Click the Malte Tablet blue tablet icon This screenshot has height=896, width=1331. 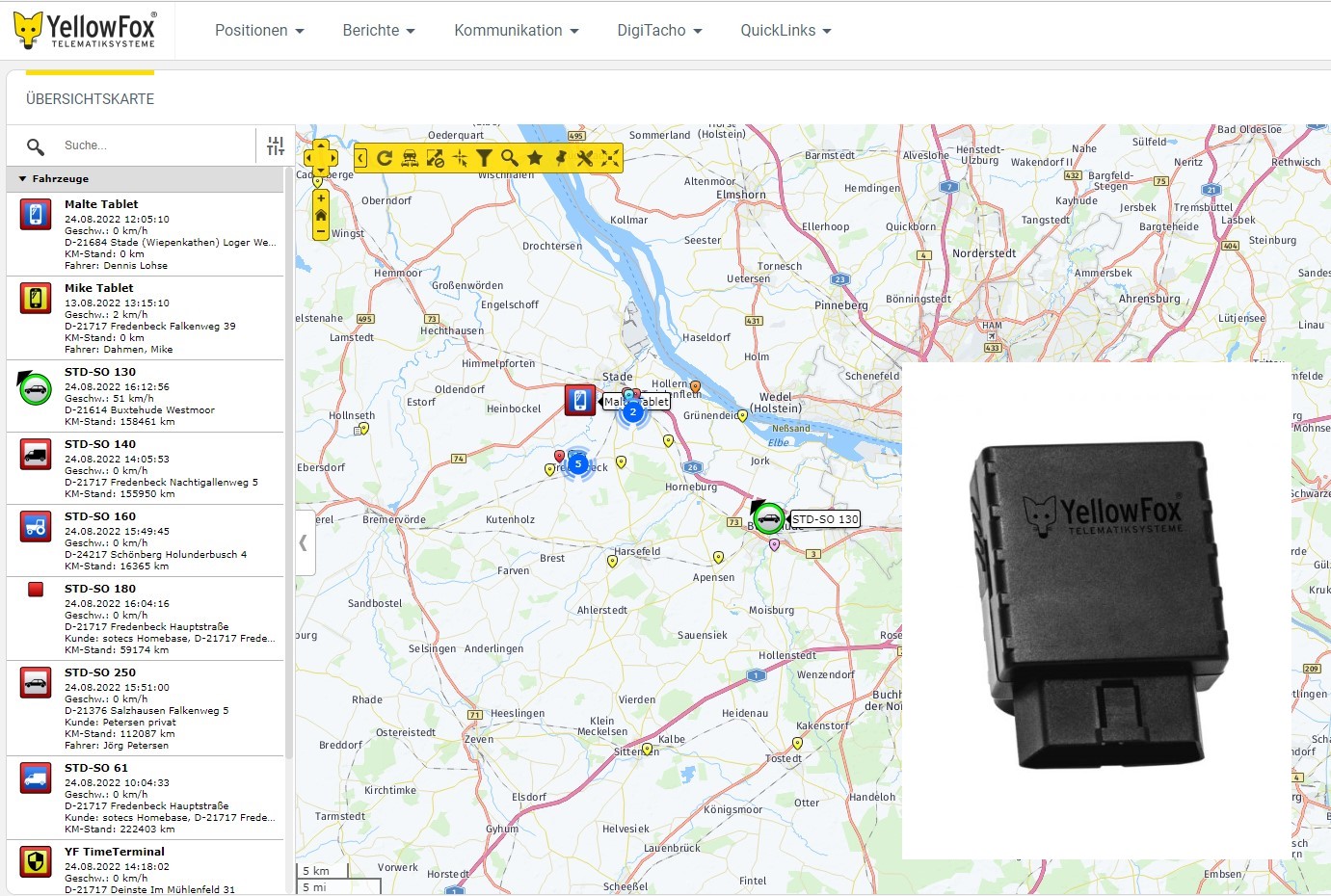pyautogui.click(x=36, y=214)
